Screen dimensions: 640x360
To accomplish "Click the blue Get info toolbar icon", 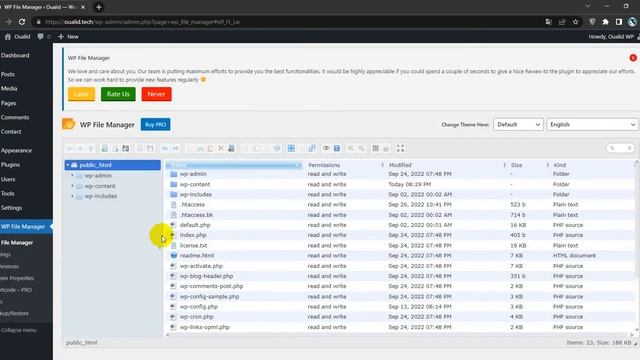I will click(337, 148).
